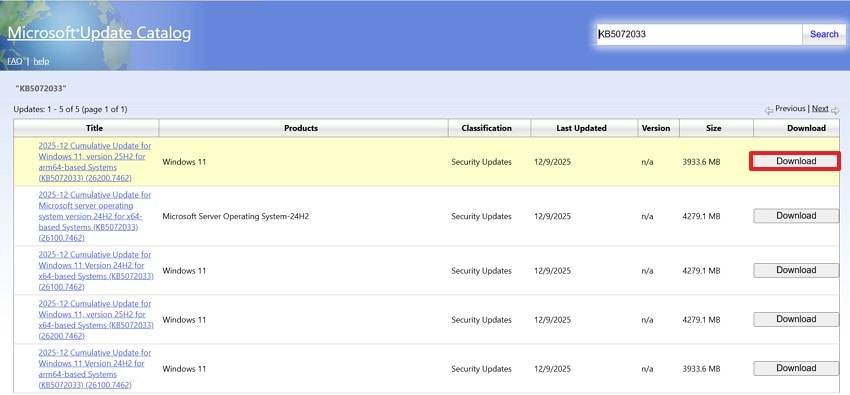Open the FAQ link
The height and width of the screenshot is (395, 850).
pyautogui.click(x=15, y=61)
